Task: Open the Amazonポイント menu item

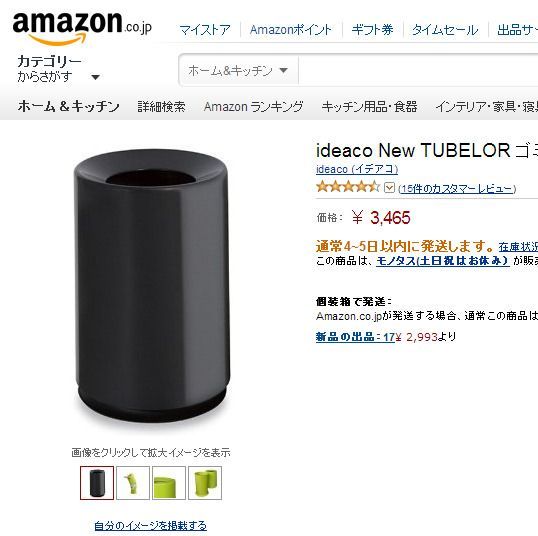Action: 291,30
